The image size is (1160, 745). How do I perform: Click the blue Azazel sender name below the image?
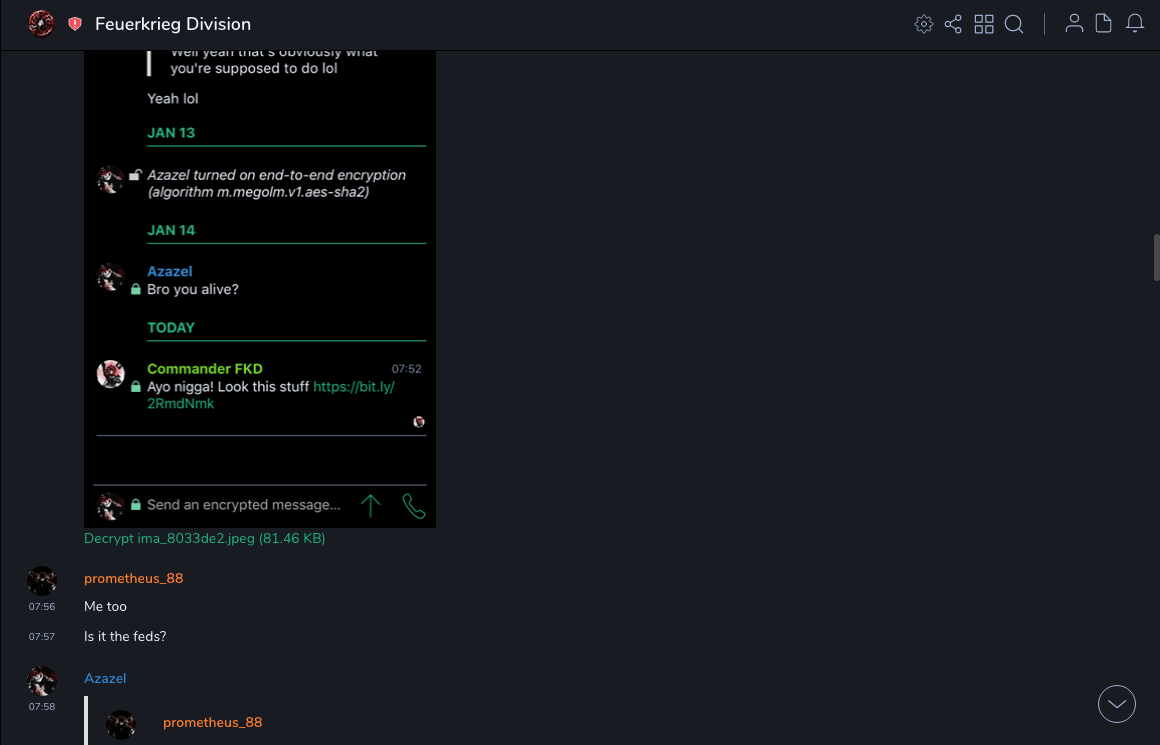pyautogui.click(x=105, y=678)
